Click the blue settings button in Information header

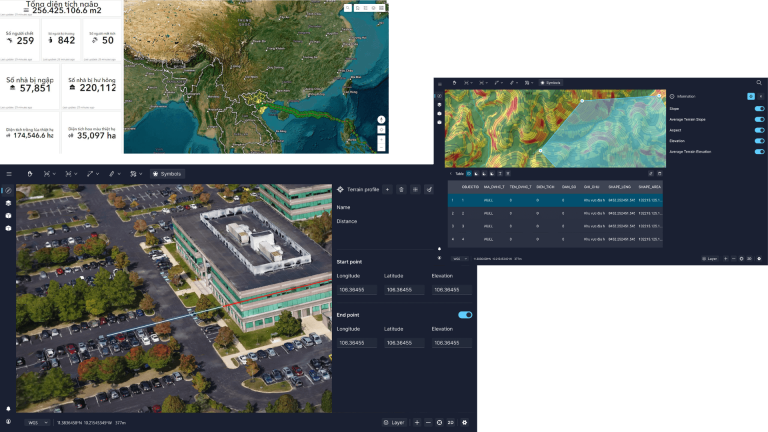[x=751, y=96]
